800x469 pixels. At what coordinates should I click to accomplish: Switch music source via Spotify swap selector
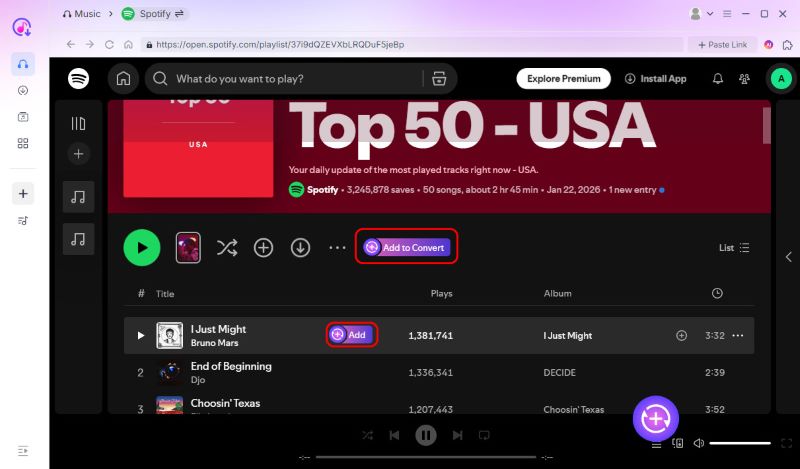point(153,14)
